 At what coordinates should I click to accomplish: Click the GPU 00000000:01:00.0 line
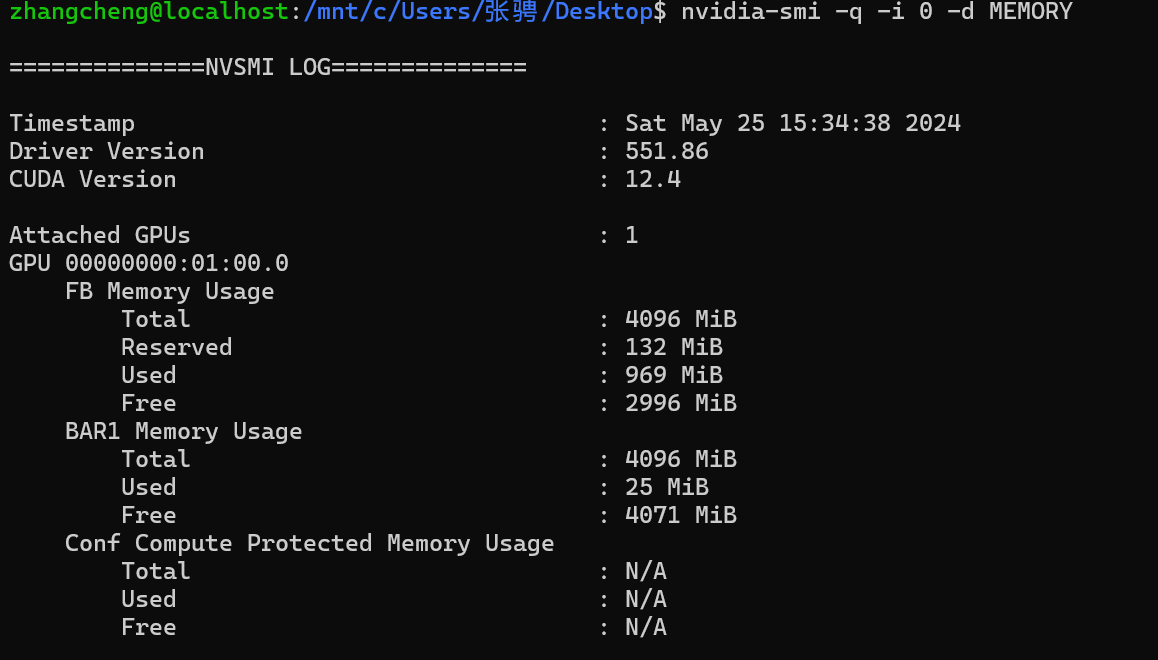149,264
